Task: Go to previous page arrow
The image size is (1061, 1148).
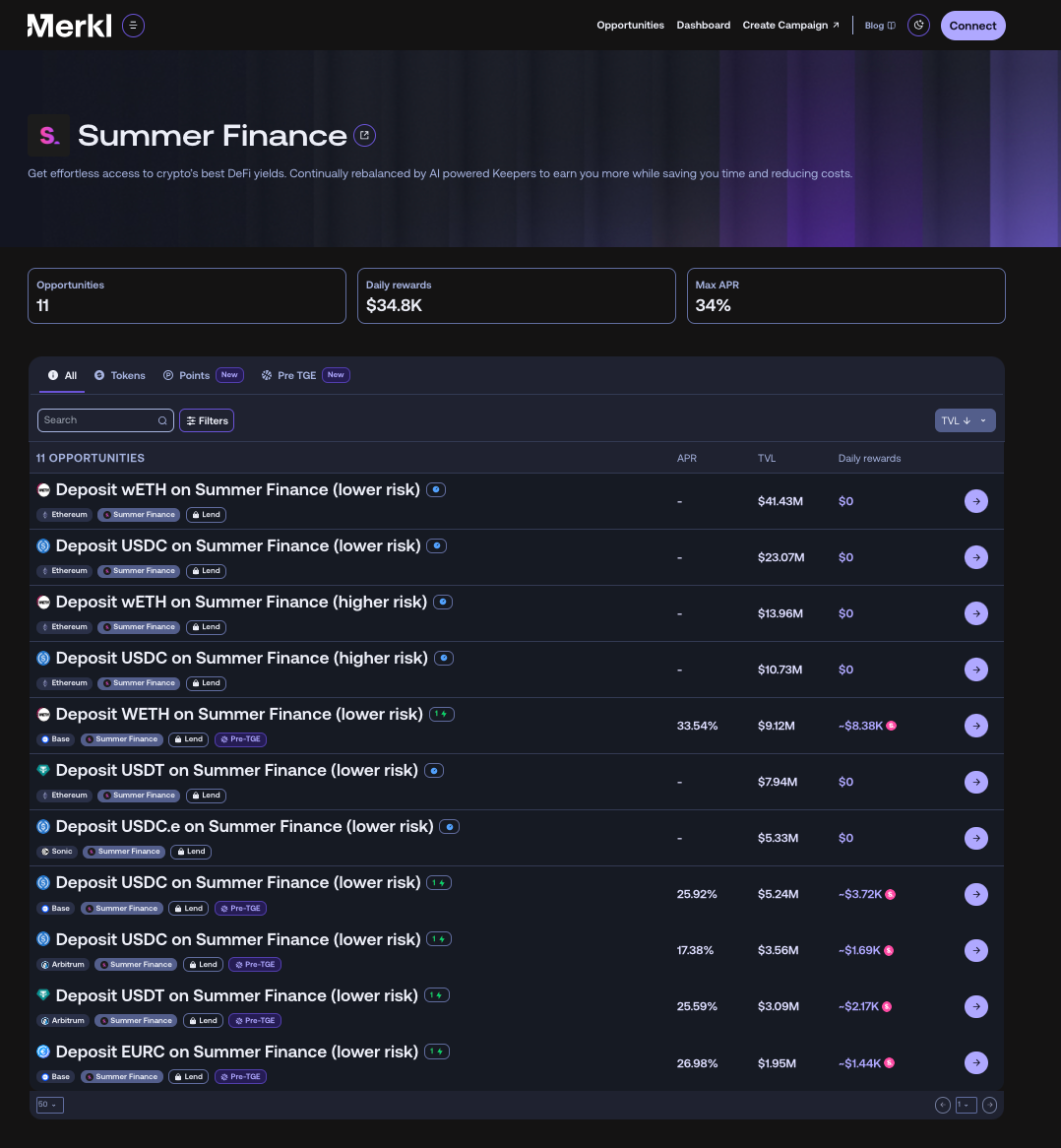Action: click(943, 1105)
